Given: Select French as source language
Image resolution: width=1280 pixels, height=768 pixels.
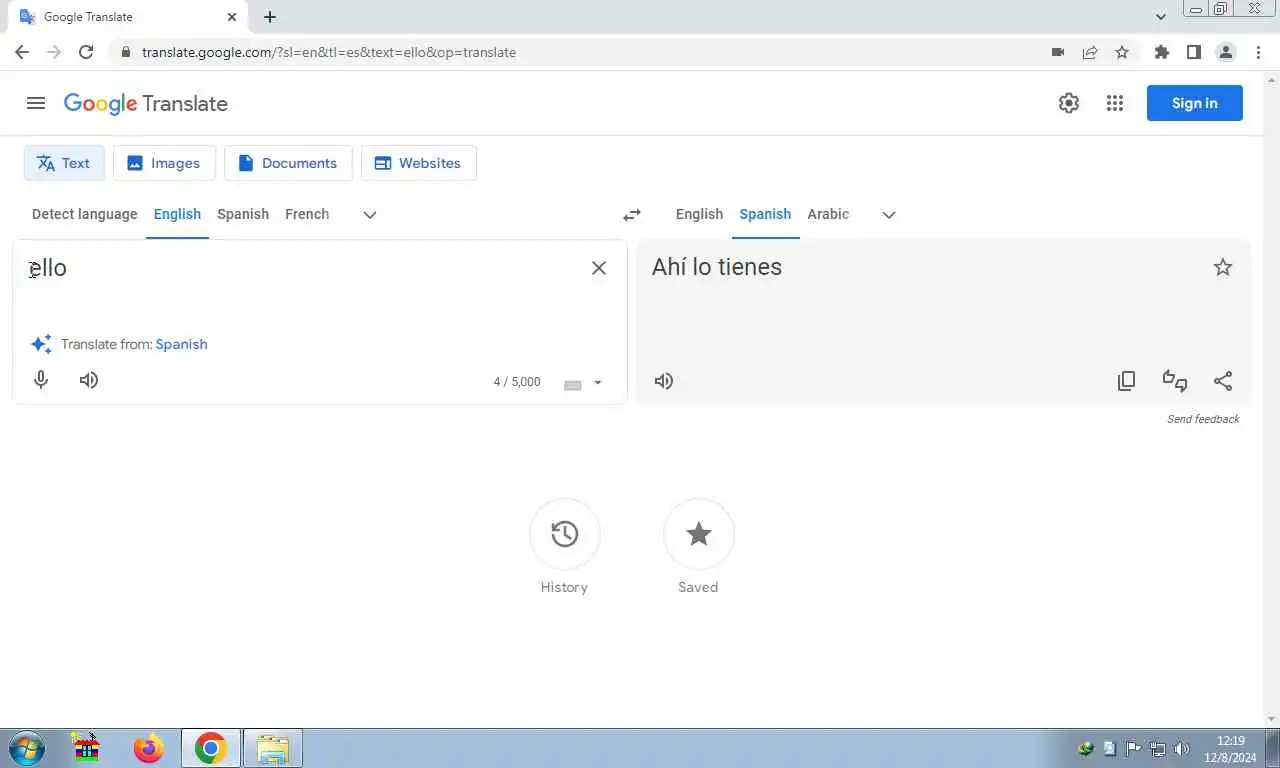Looking at the screenshot, I should tap(307, 214).
